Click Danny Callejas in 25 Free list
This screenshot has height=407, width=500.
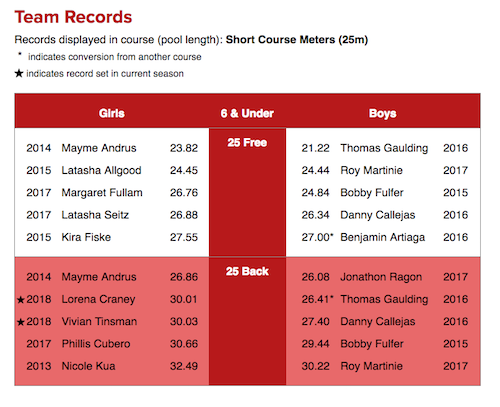pos(378,215)
